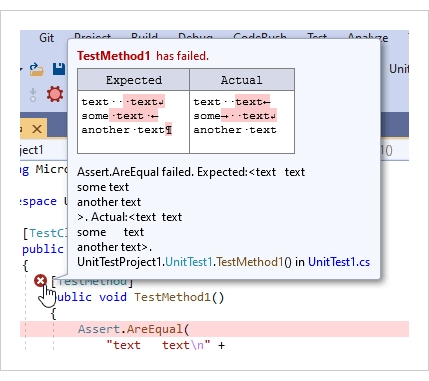Click the 'Assert.AreEqual failed.' message text
Viewport: 429px width, 381px height.
tap(136, 172)
